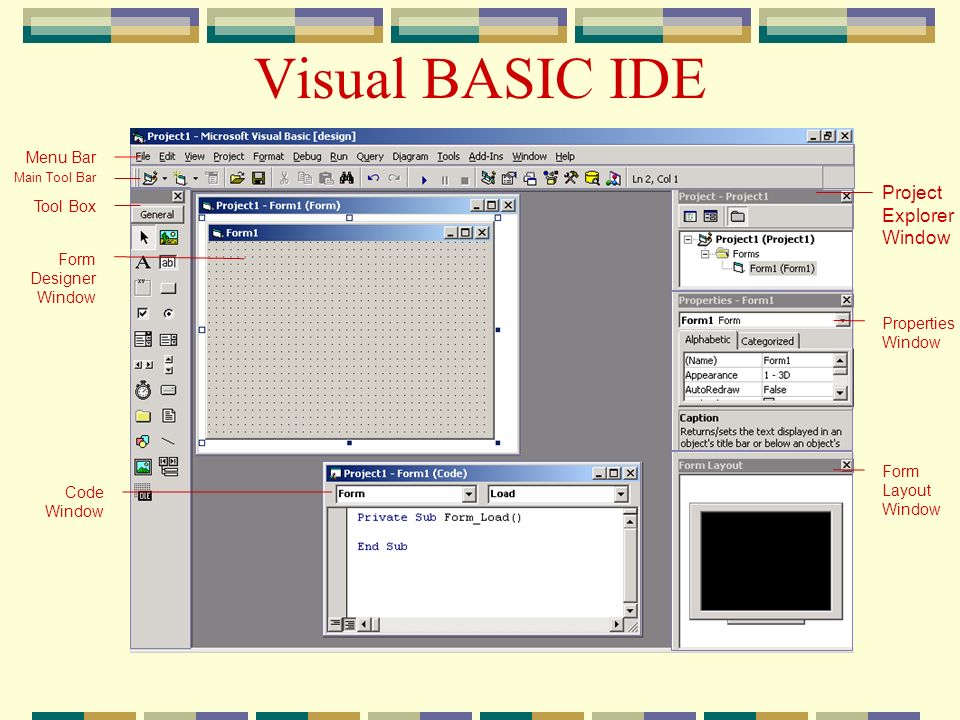
Task: Select the CommandButton control in Toolbox
Action: 168,288
